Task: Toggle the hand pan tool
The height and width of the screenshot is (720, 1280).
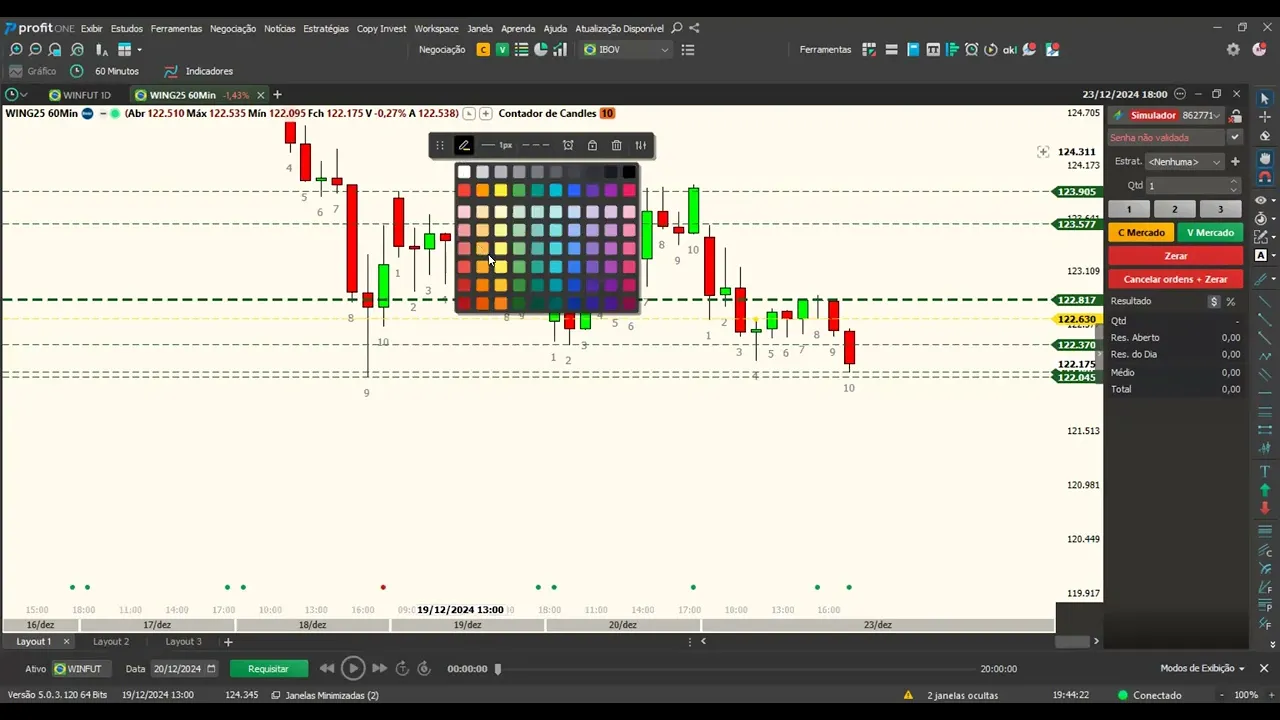Action: point(1264,158)
